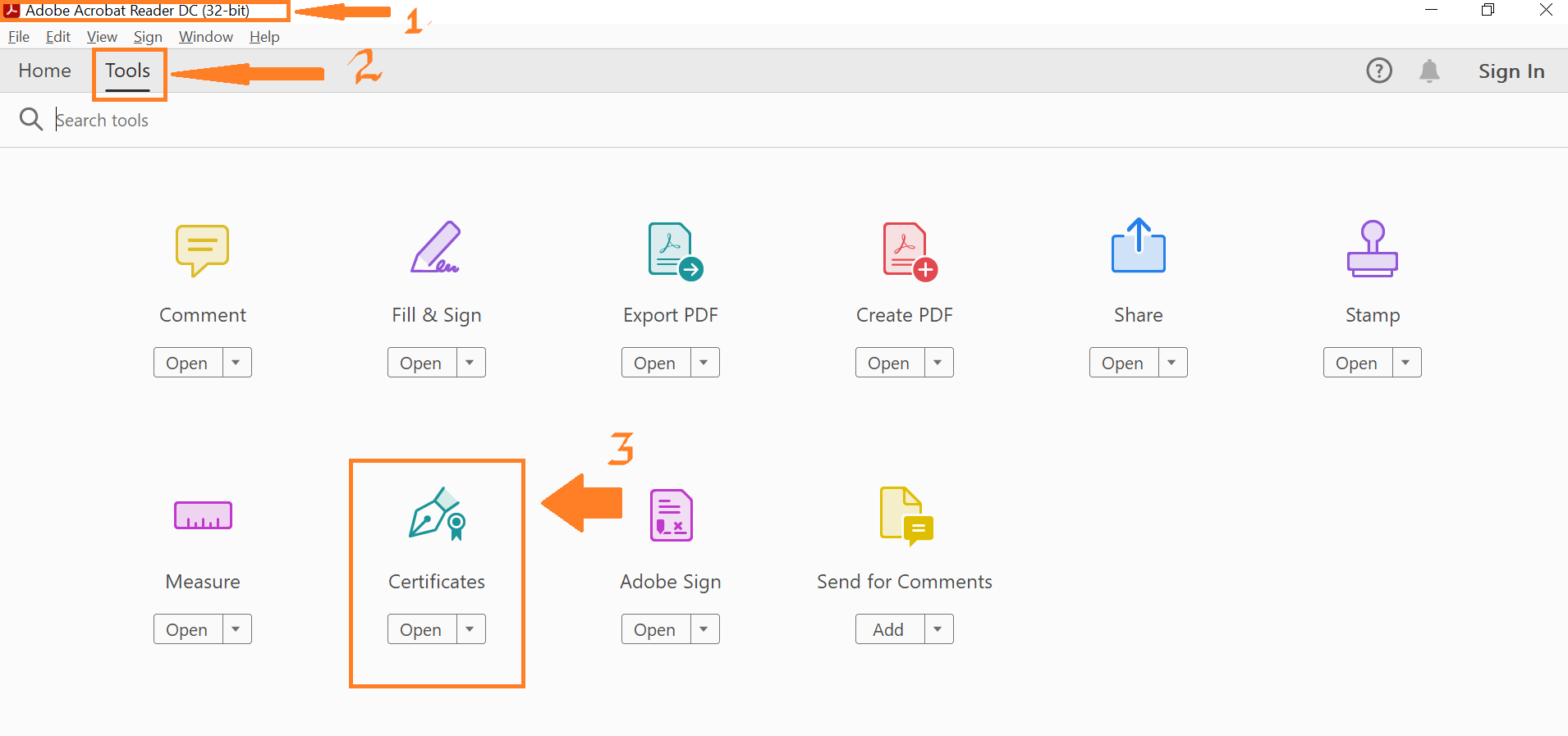The image size is (1568, 736).
Task: Select the Stamp tool icon
Action: click(1372, 249)
